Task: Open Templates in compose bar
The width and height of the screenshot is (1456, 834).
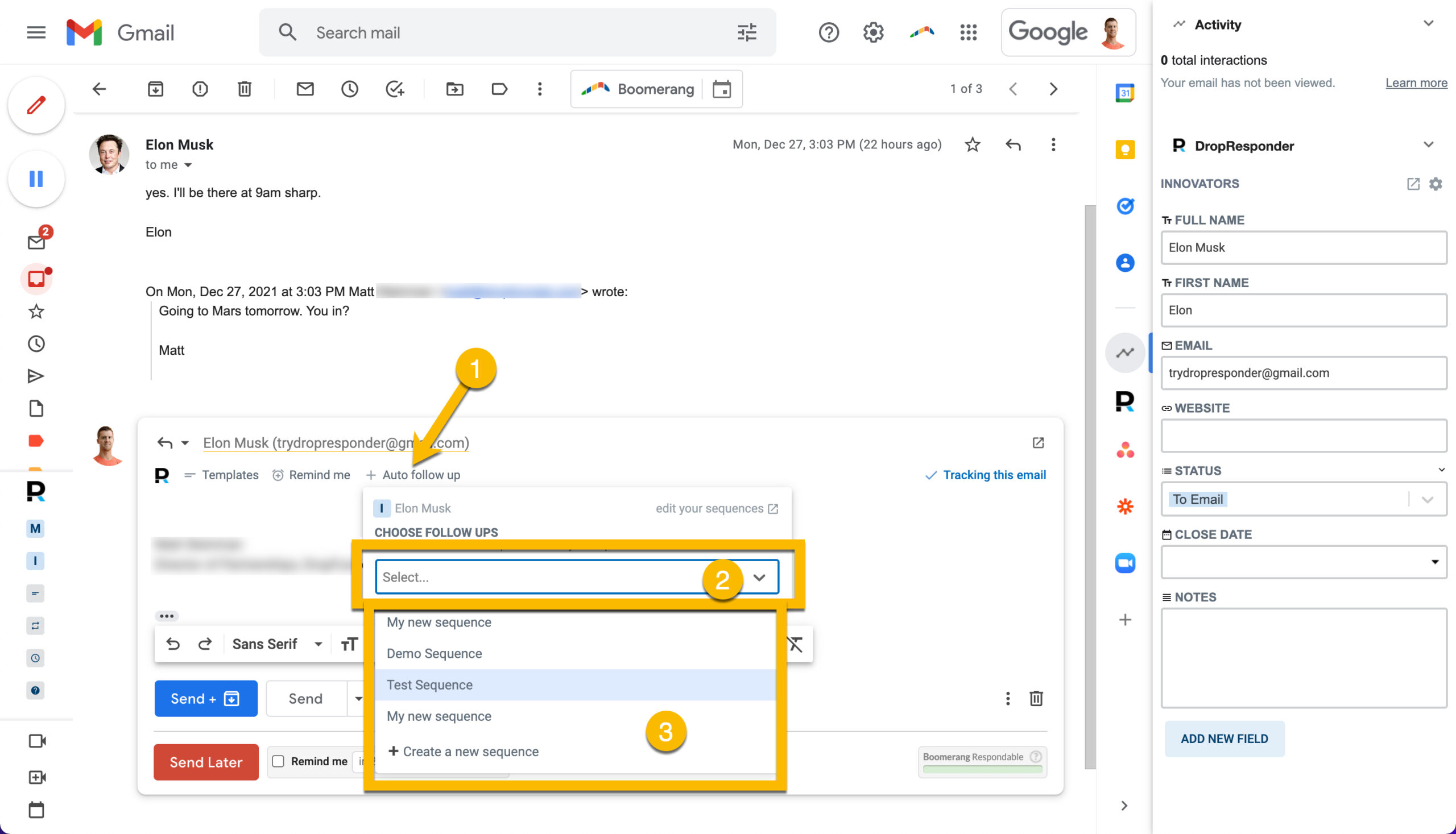Action: (221, 475)
